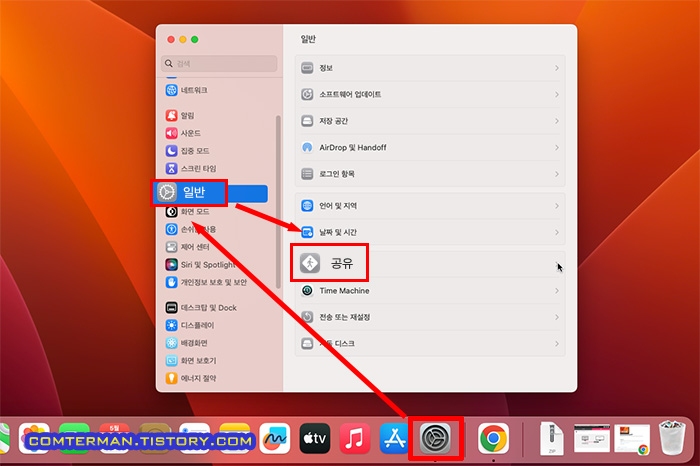Open Siri 및 Spotlight settings
700x466 pixels.
pyautogui.click(x=200, y=265)
